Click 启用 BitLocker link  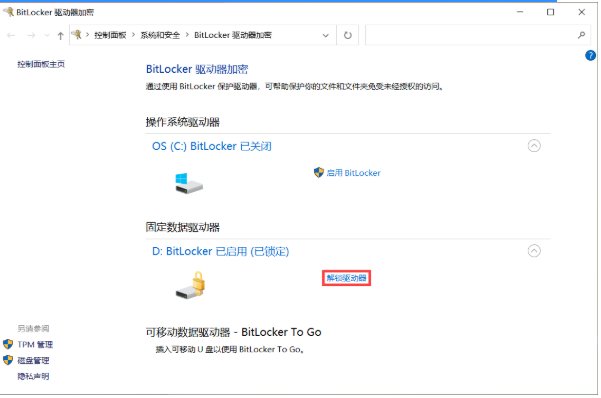[353, 173]
